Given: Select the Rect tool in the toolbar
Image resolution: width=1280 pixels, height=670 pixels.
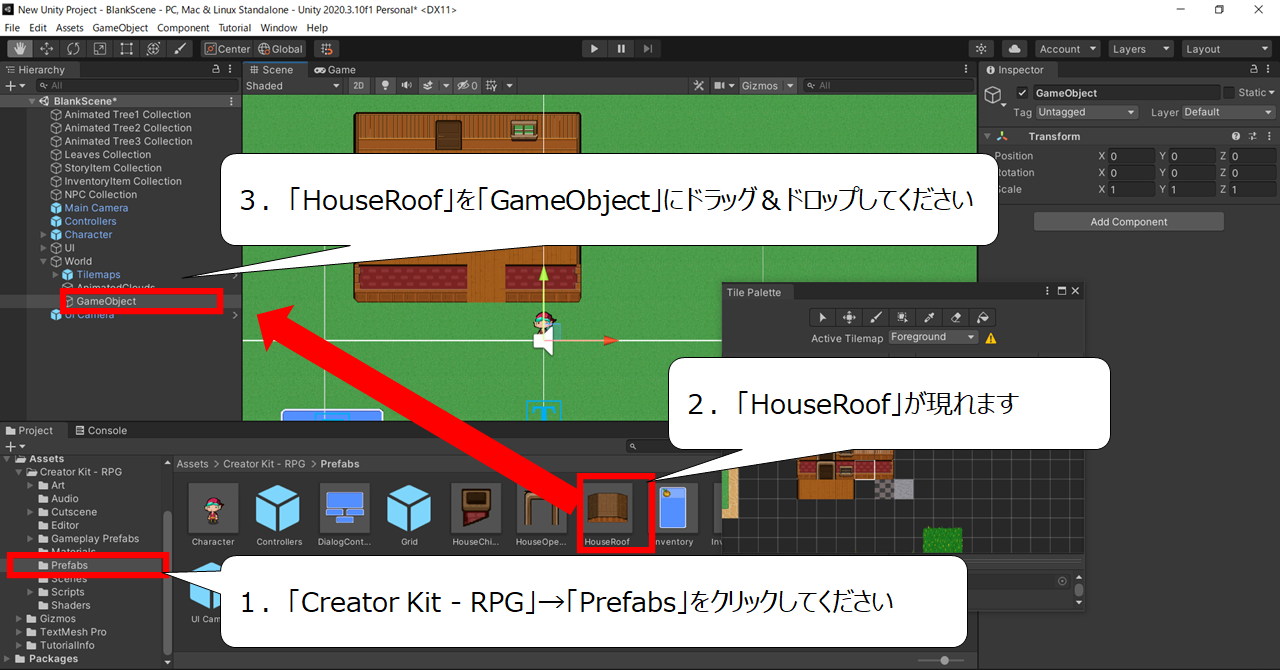Looking at the screenshot, I should tap(127, 49).
